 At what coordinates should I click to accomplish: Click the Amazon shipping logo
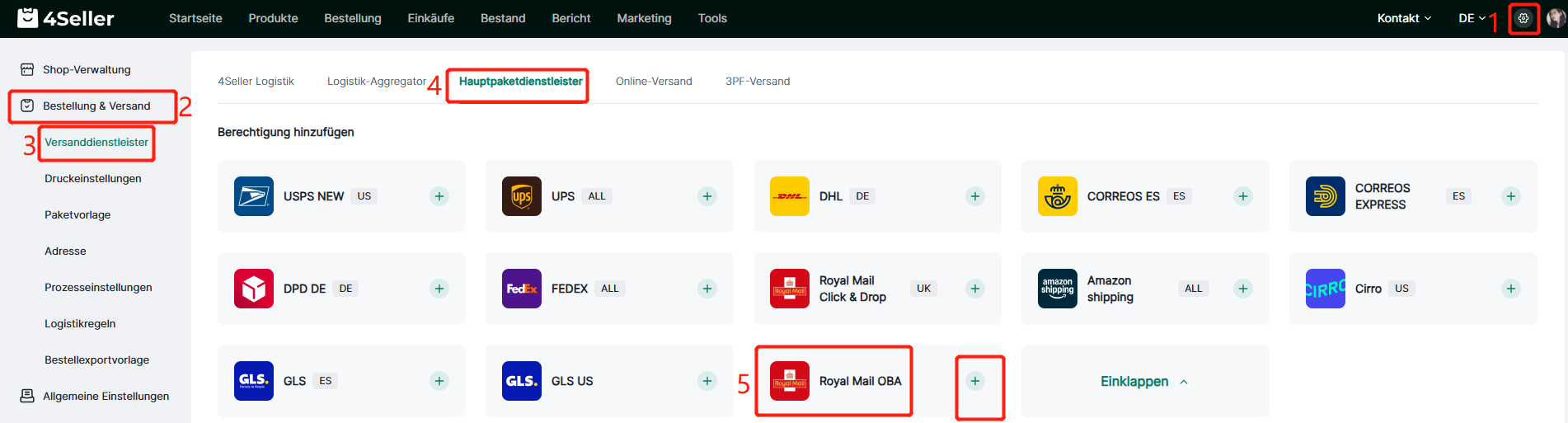click(1058, 289)
